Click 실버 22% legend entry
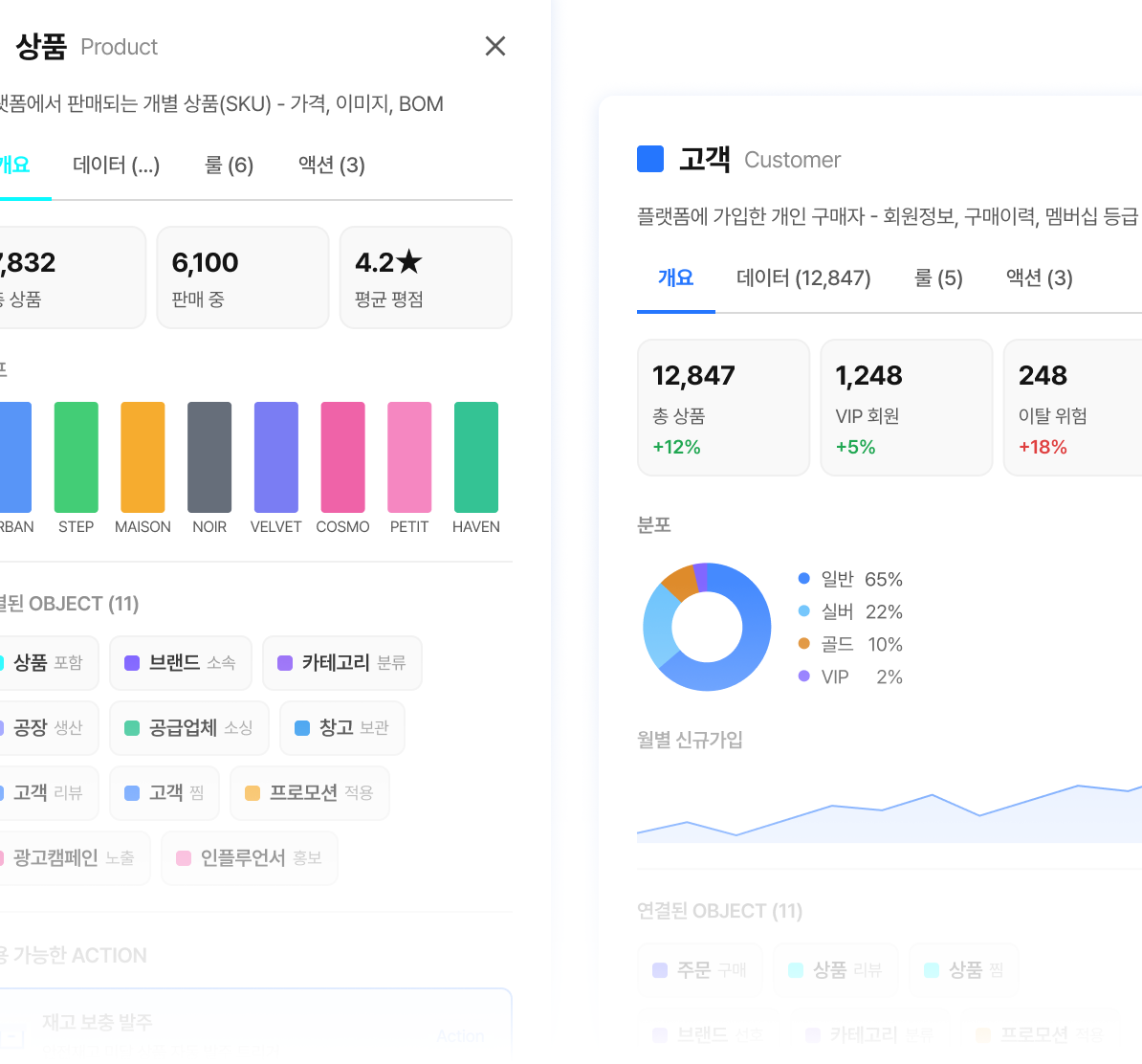 click(x=850, y=612)
